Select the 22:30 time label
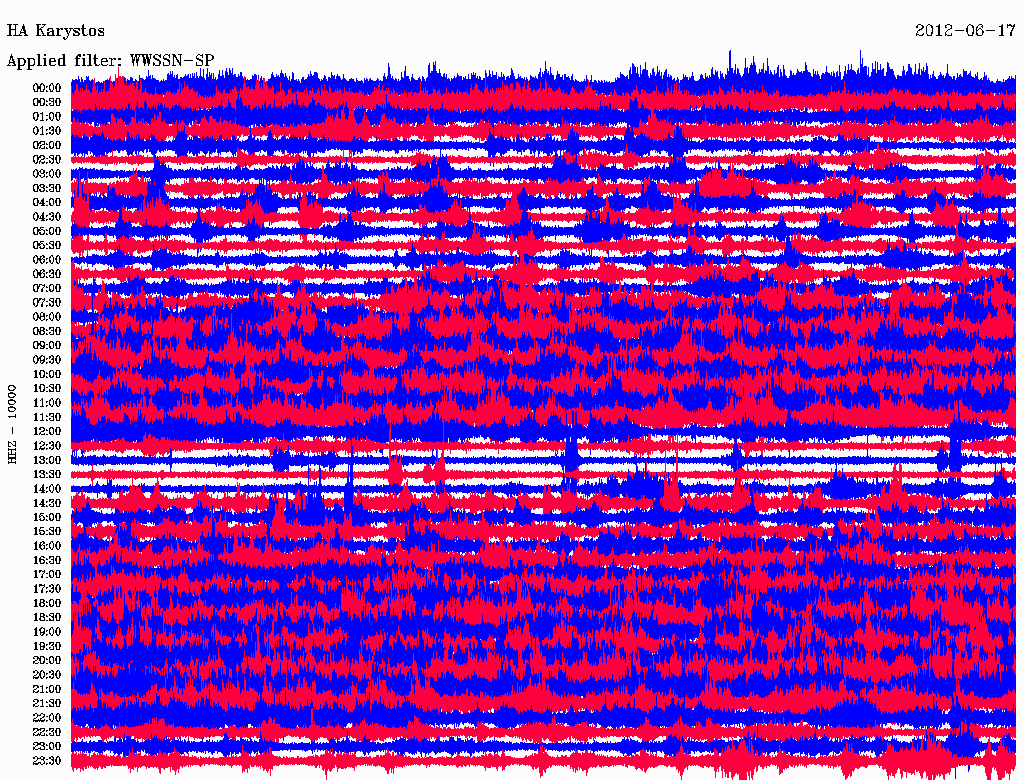This screenshot has height=780, width=1024. 47,732
